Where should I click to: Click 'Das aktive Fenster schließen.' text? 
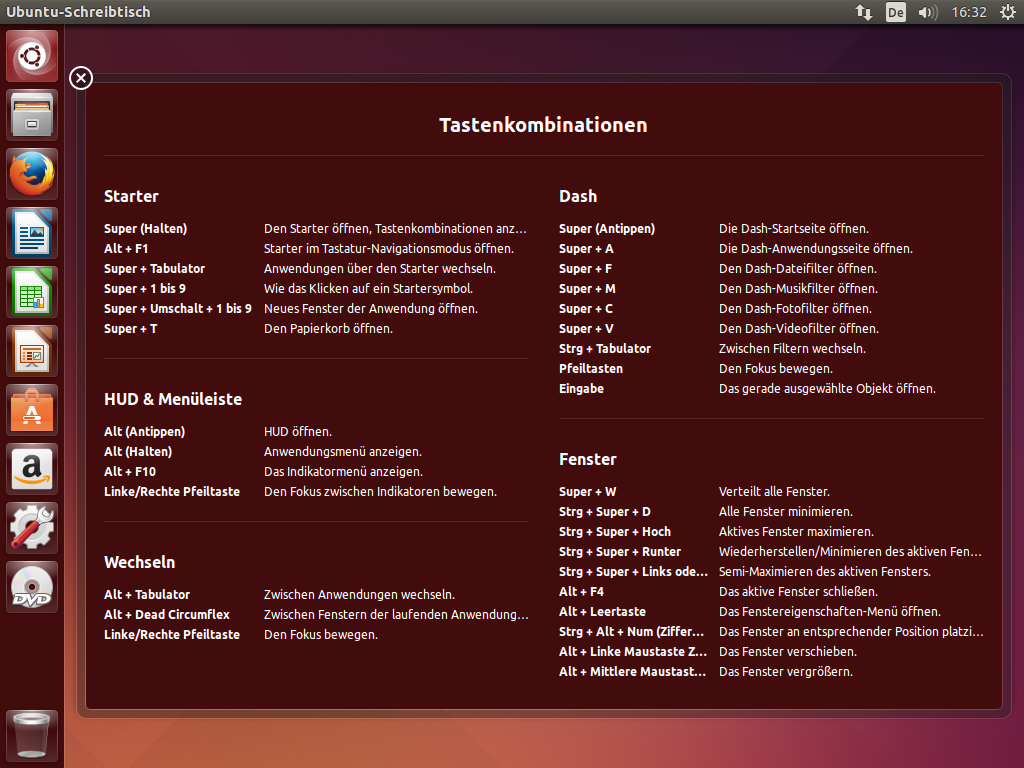[x=799, y=592]
